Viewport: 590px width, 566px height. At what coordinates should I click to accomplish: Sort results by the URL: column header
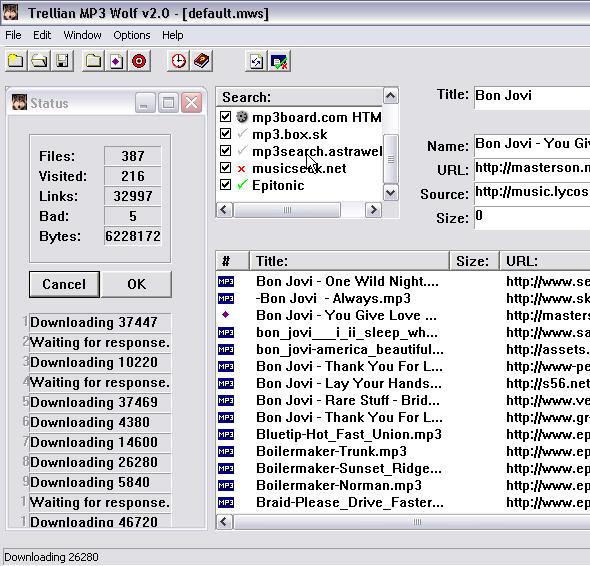pos(545,261)
